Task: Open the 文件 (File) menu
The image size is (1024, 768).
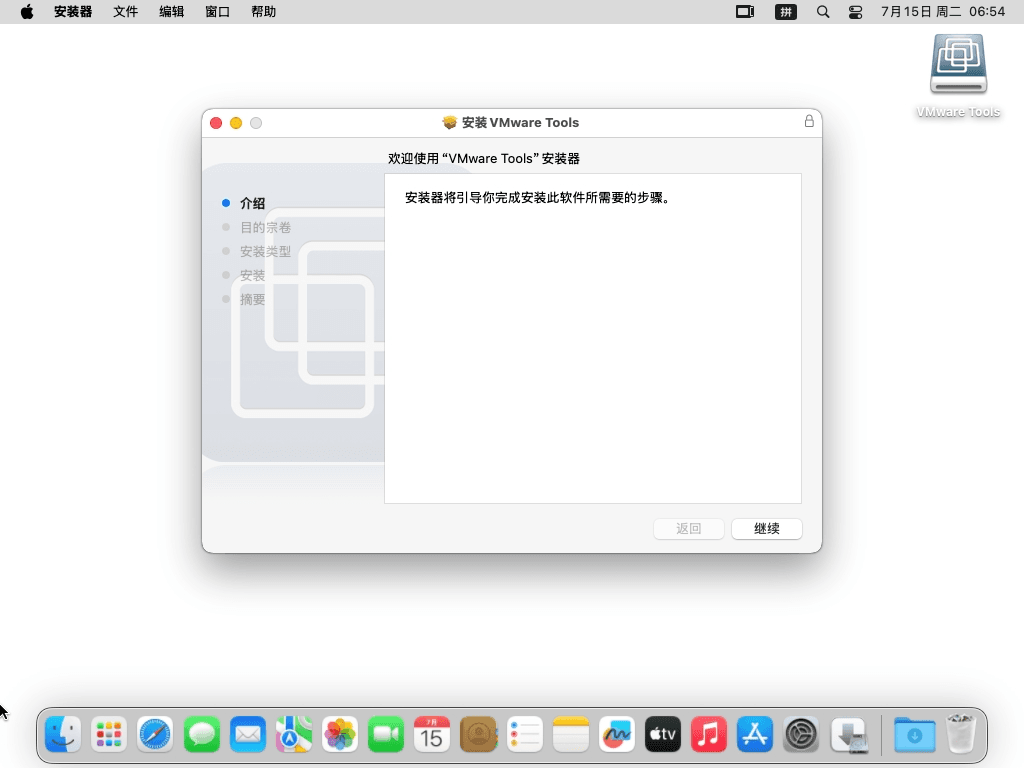Action: (125, 12)
